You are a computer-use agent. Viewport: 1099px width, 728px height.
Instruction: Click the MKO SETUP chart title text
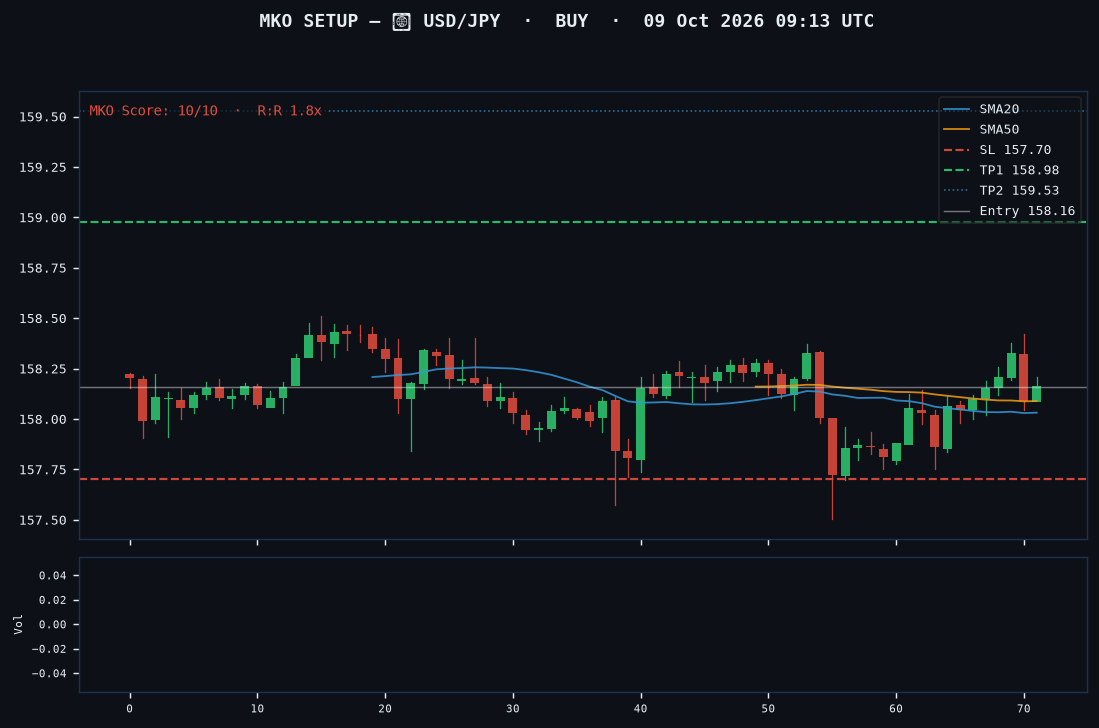tap(566, 21)
